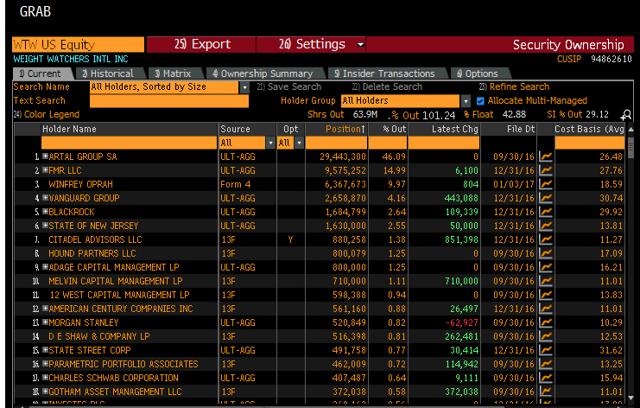
Task: Open chart icon for HOUND PARTNERS LLC row
Action: pos(546,253)
